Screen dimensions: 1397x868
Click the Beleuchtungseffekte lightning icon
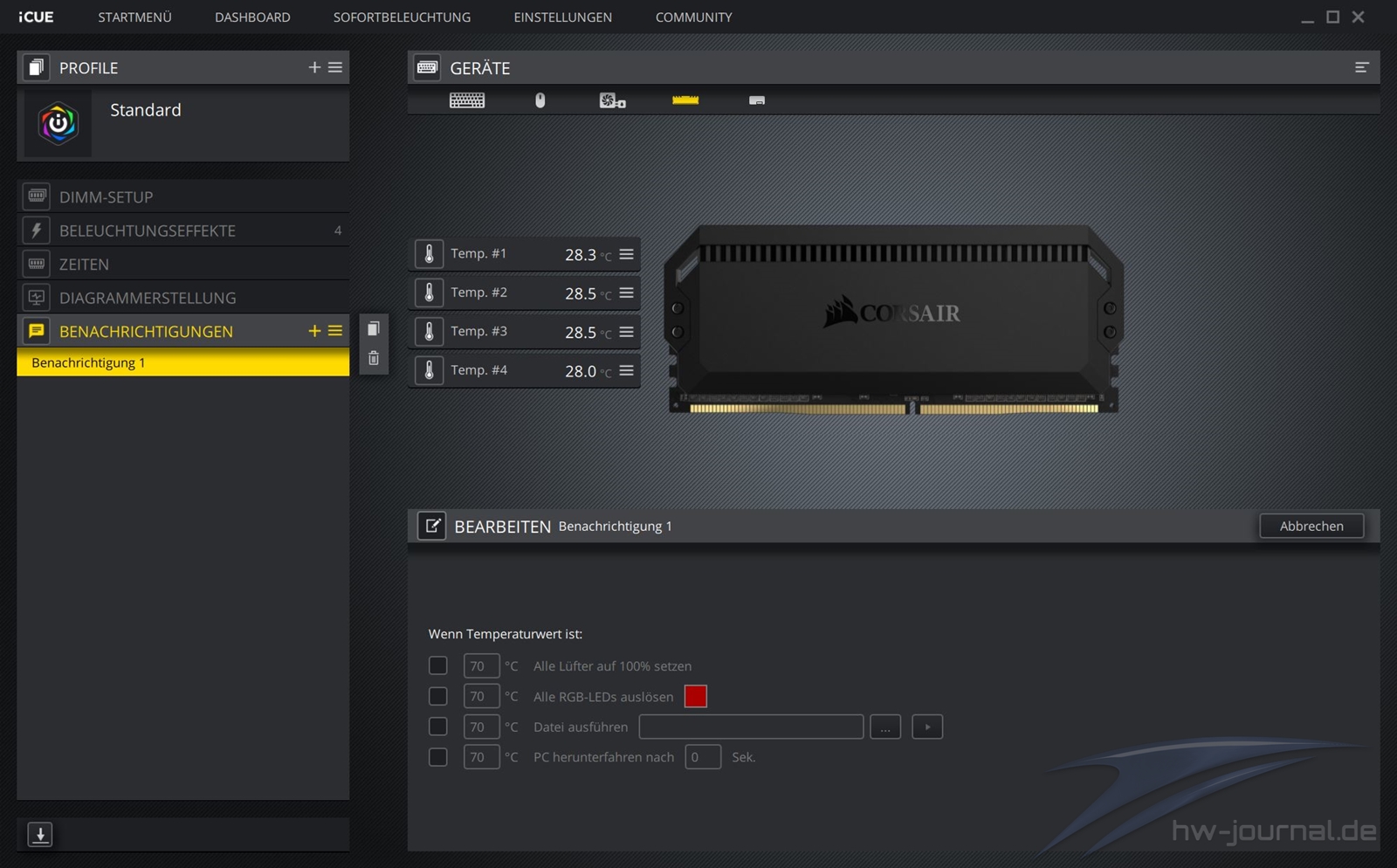(37, 230)
